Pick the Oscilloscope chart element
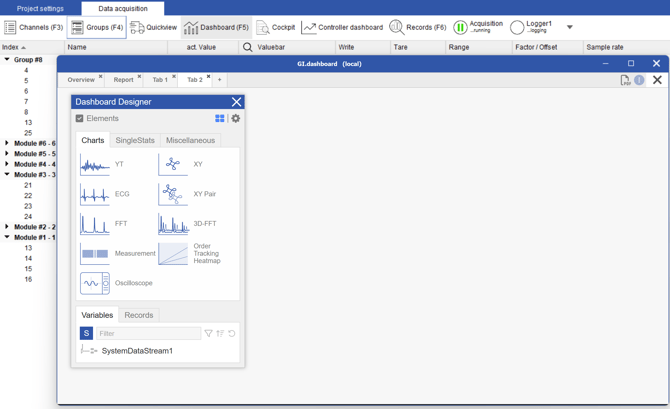Viewport: 670px width, 409px height. click(116, 283)
